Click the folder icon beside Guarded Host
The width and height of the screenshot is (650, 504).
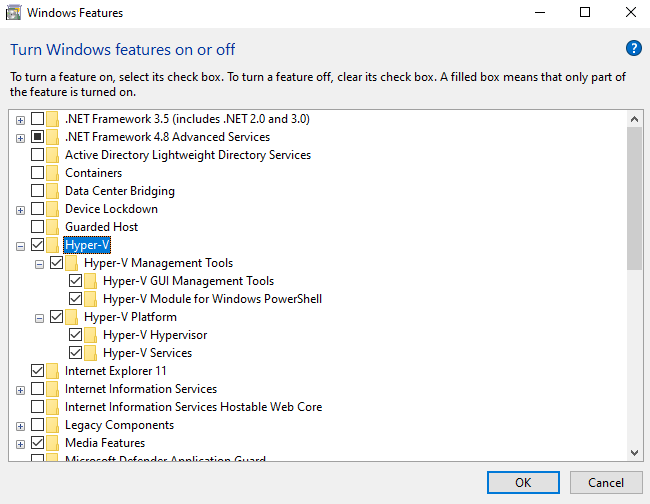tap(53, 227)
